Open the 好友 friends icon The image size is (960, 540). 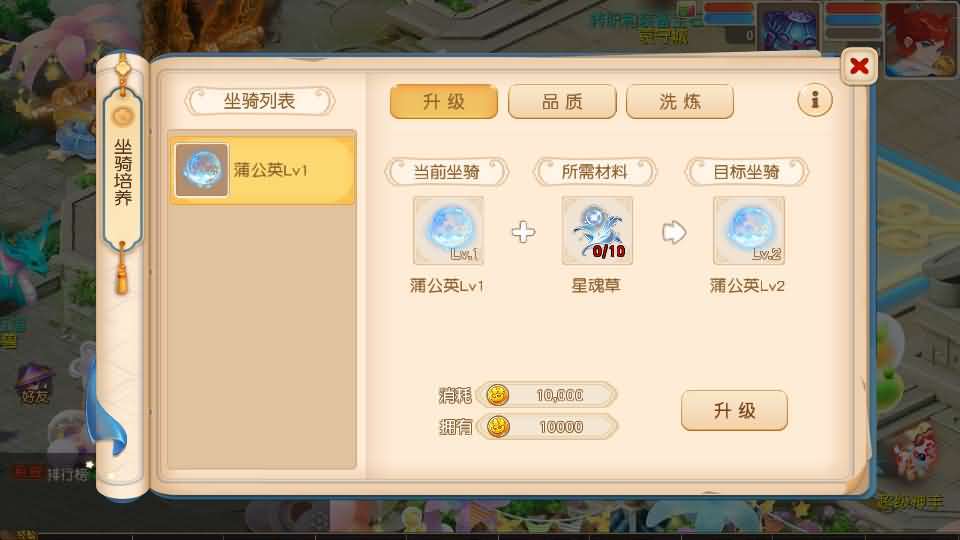(34, 383)
